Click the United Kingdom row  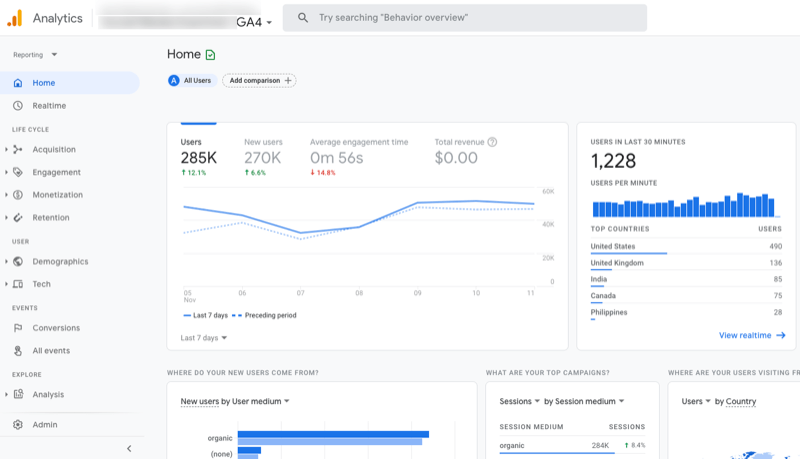(x=686, y=263)
